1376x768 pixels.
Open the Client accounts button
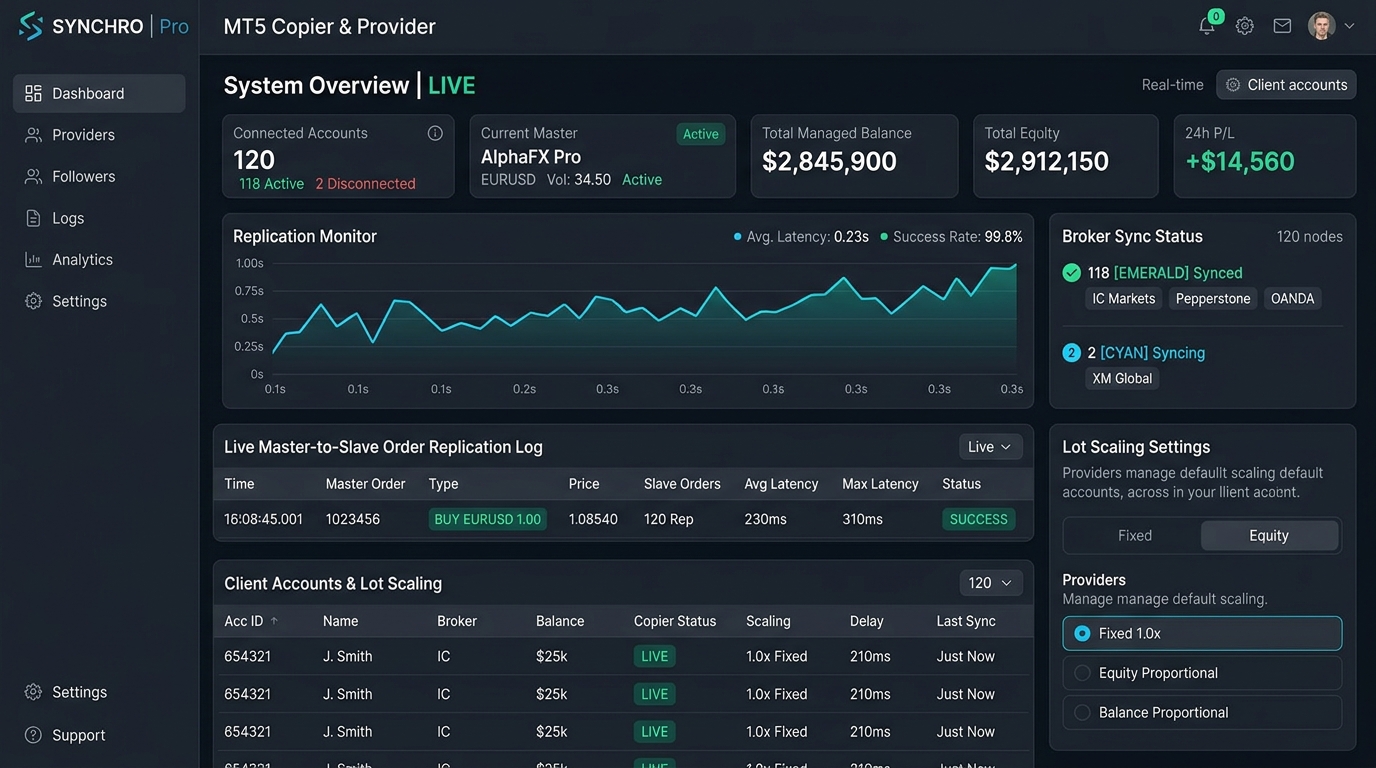tap(1286, 85)
